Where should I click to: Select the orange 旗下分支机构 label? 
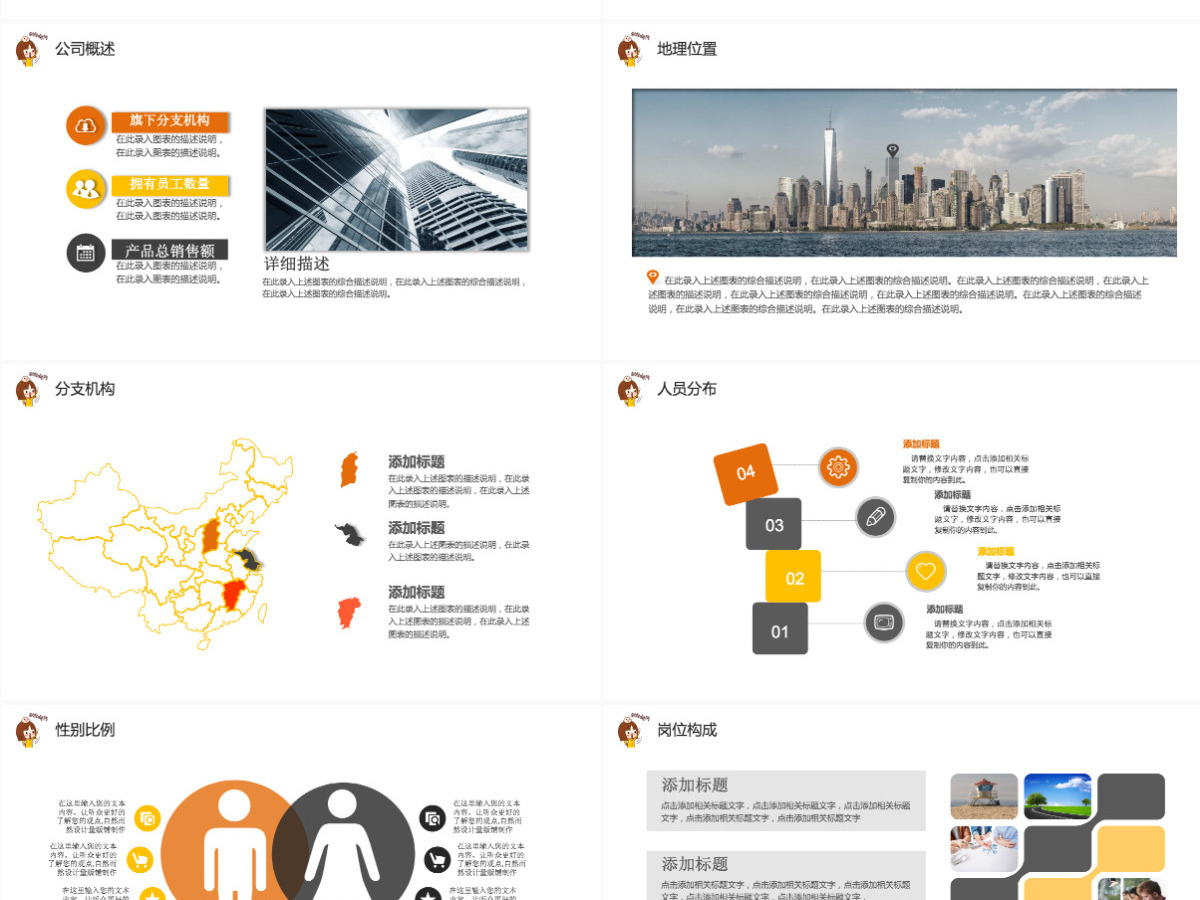(x=170, y=121)
